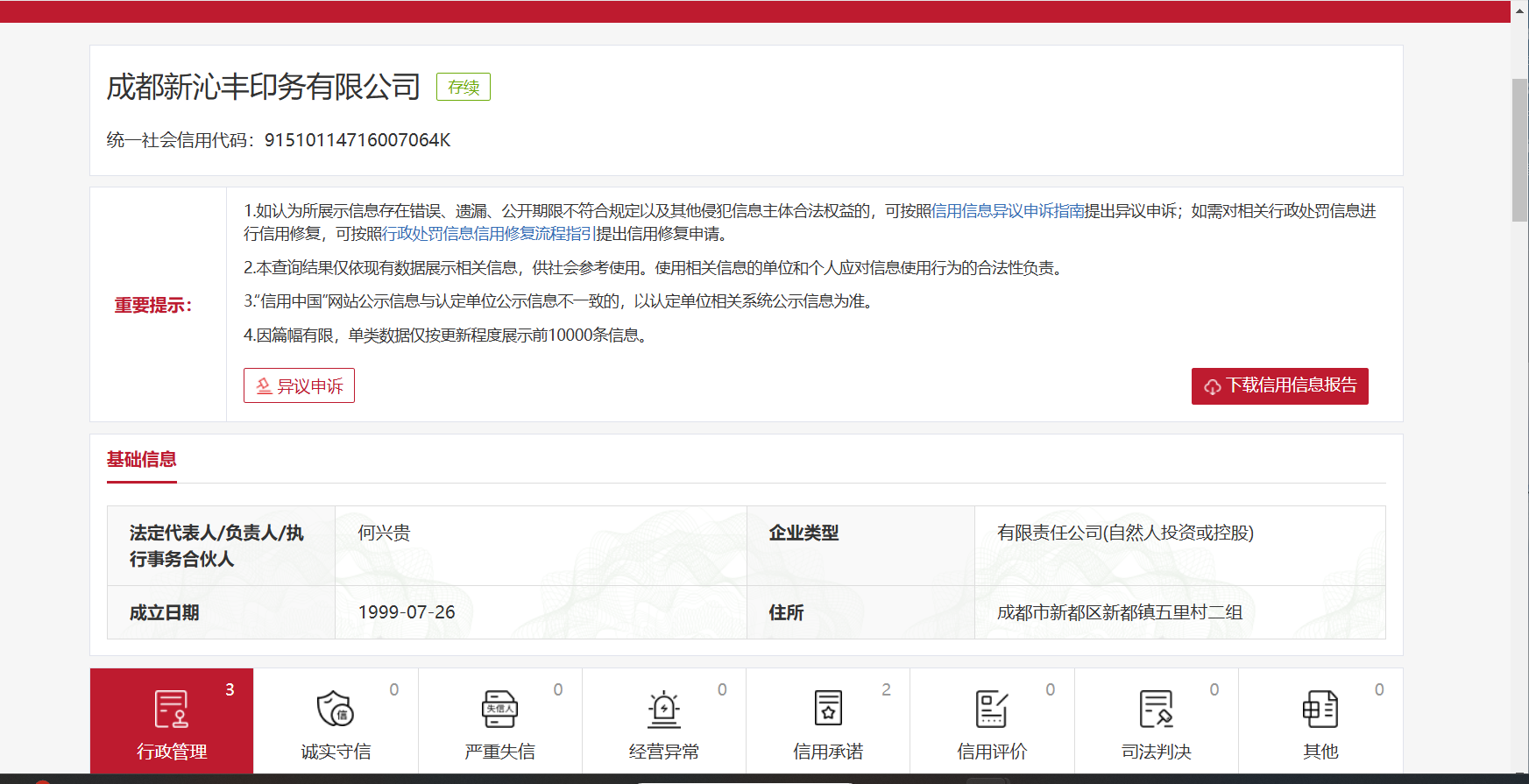Open the 信用承诺 document icon
The height and width of the screenshot is (784, 1529).
coord(827,710)
